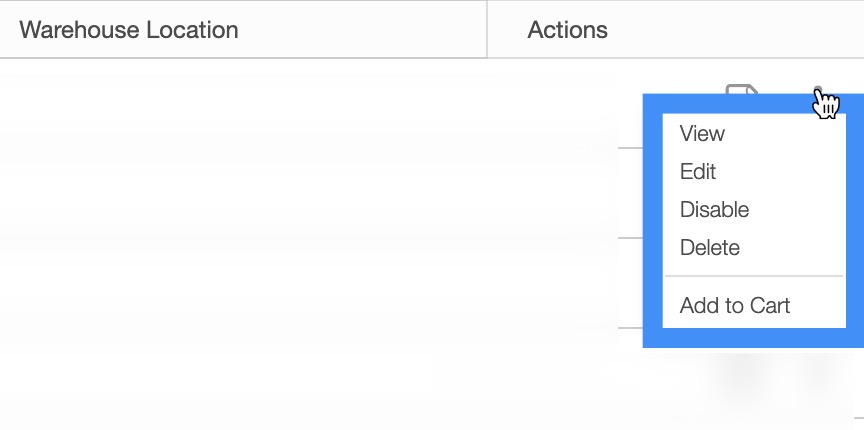Choose View from the context menu

(702, 133)
